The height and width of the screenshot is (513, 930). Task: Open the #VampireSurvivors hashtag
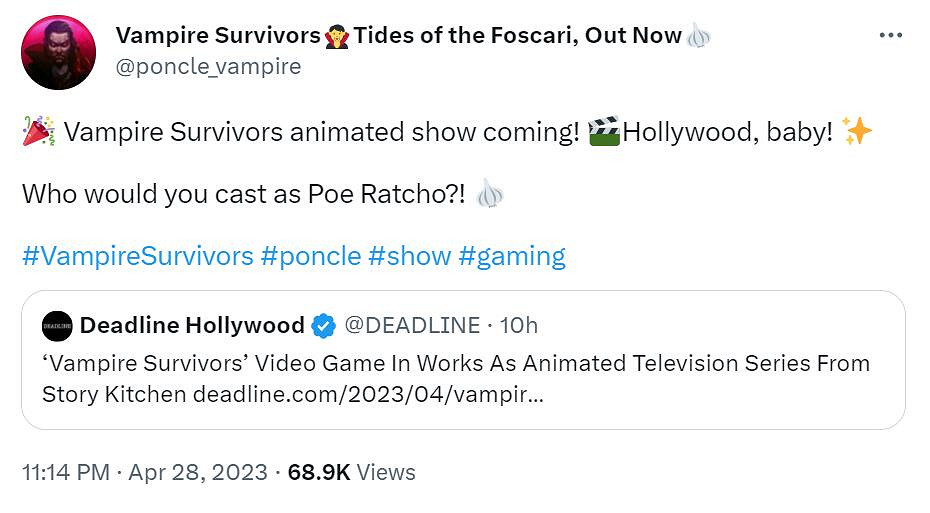click(x=137, y=256)
